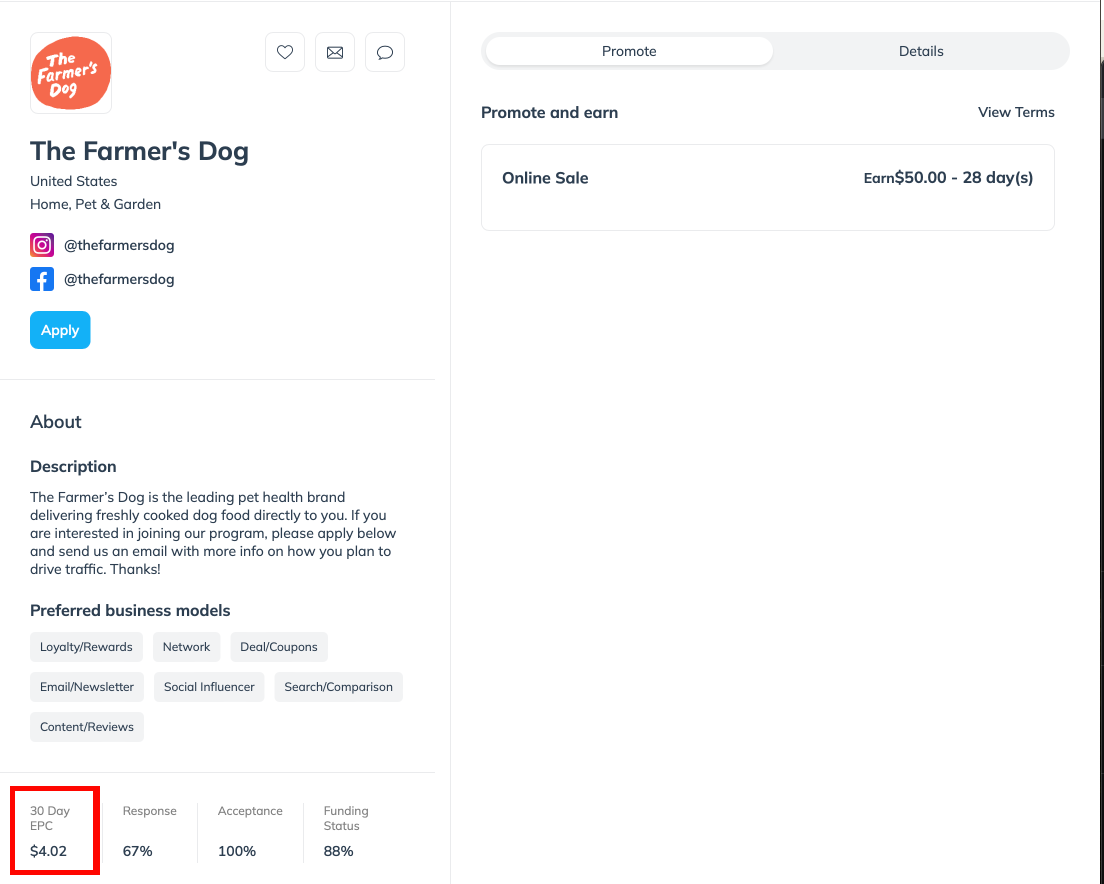Click the About heading
Screen dimensions: 1104x884
(56, 422)
